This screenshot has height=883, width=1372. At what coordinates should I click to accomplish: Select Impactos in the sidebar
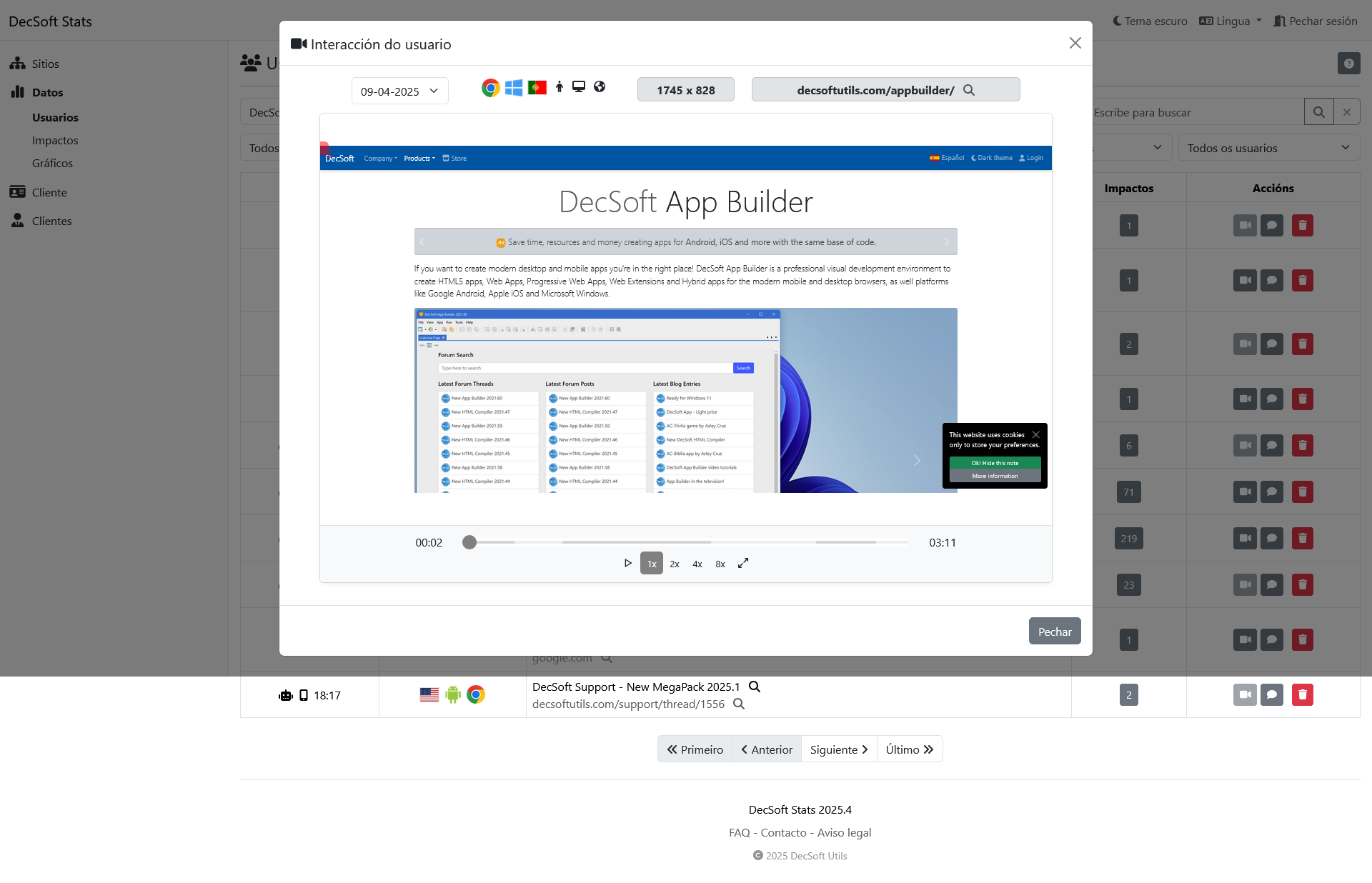pyautogui.click(x=55, y=140)
